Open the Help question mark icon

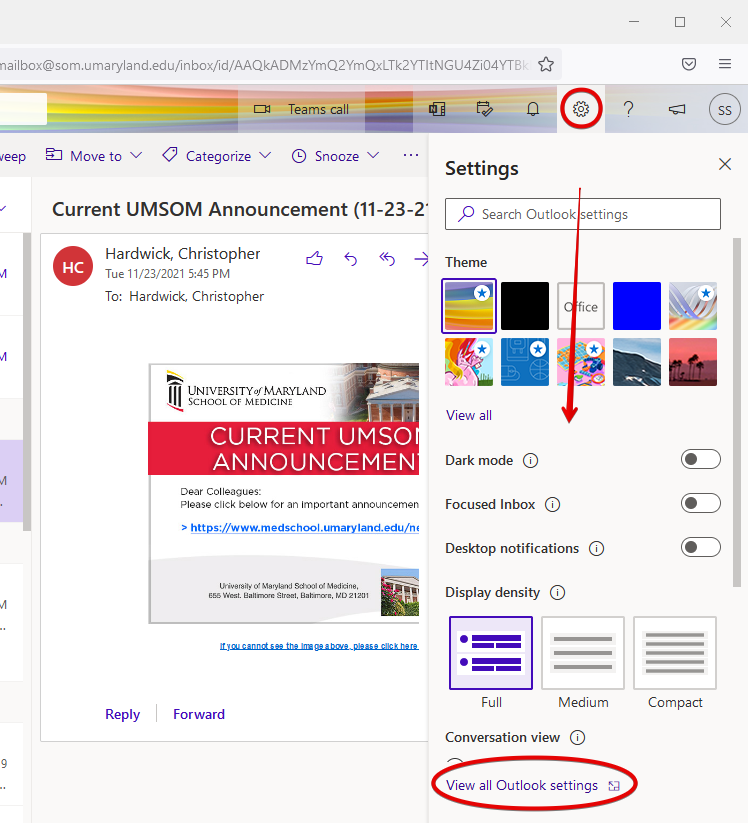(628, 109)
